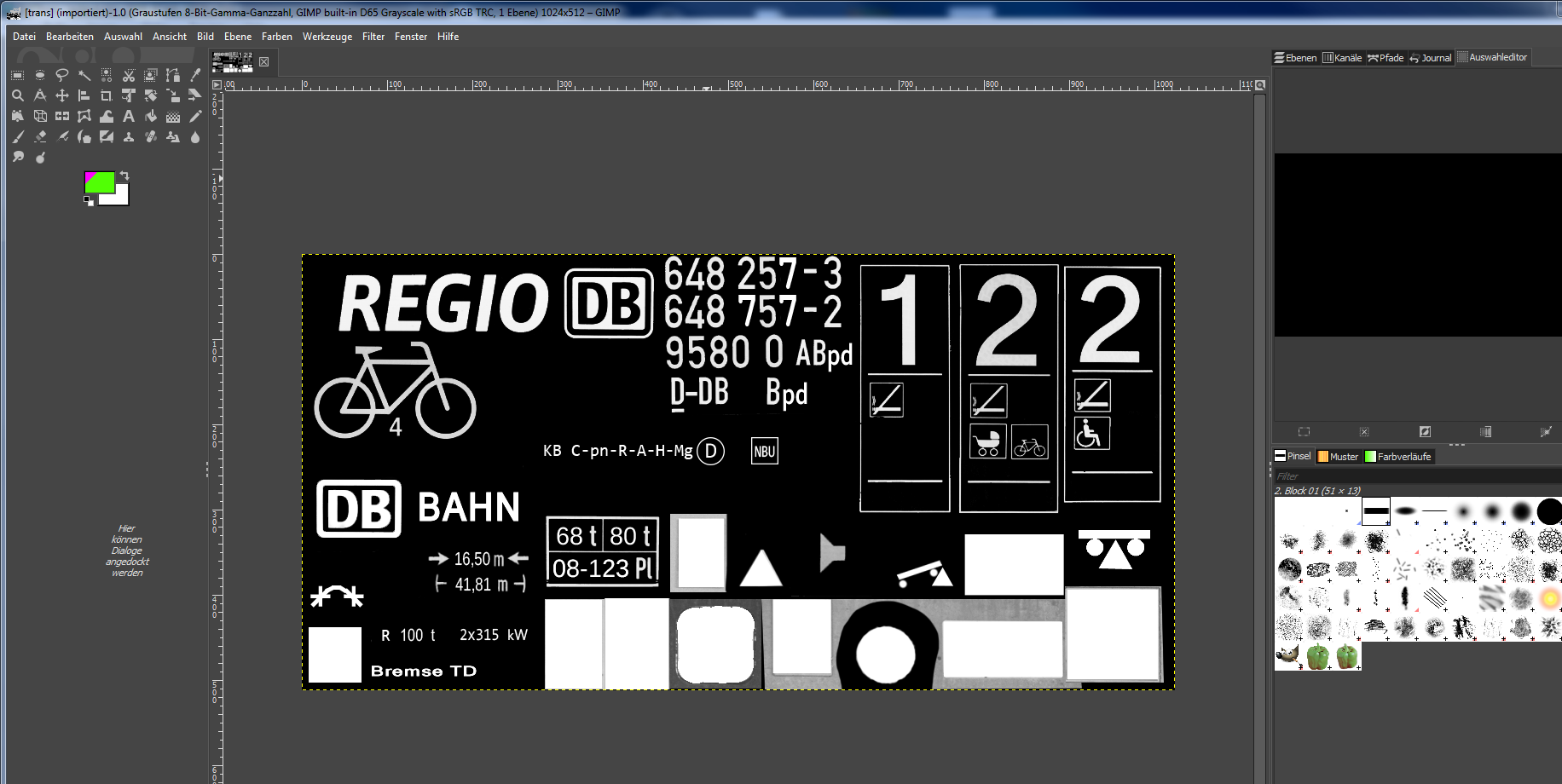Image resolution: width=1562 pixels, height=784 pixels.
Task: Select the Shear tool
Action: coord(194,95)
